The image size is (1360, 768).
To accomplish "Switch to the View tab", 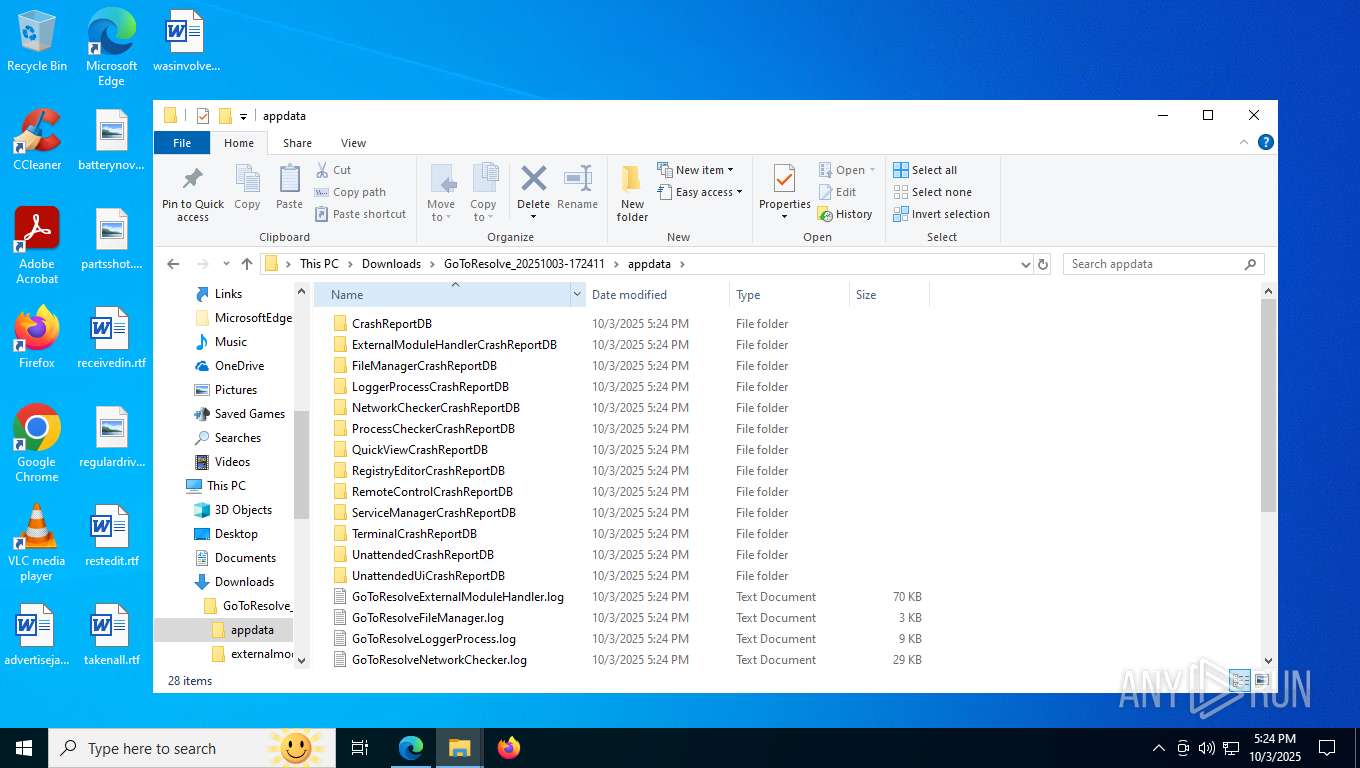I will [353, 143].
